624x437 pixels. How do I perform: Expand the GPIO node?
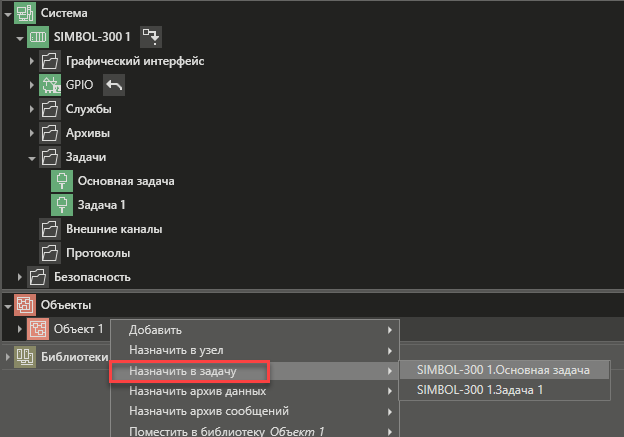click(32, 85)
